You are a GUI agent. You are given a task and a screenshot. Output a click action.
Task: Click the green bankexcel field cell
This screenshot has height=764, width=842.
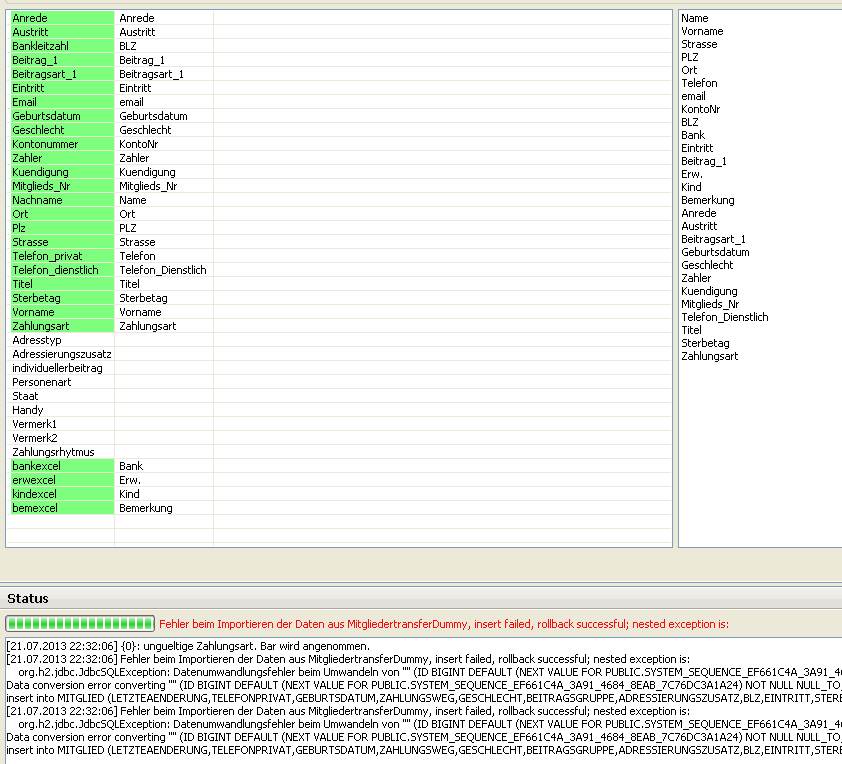60,466
